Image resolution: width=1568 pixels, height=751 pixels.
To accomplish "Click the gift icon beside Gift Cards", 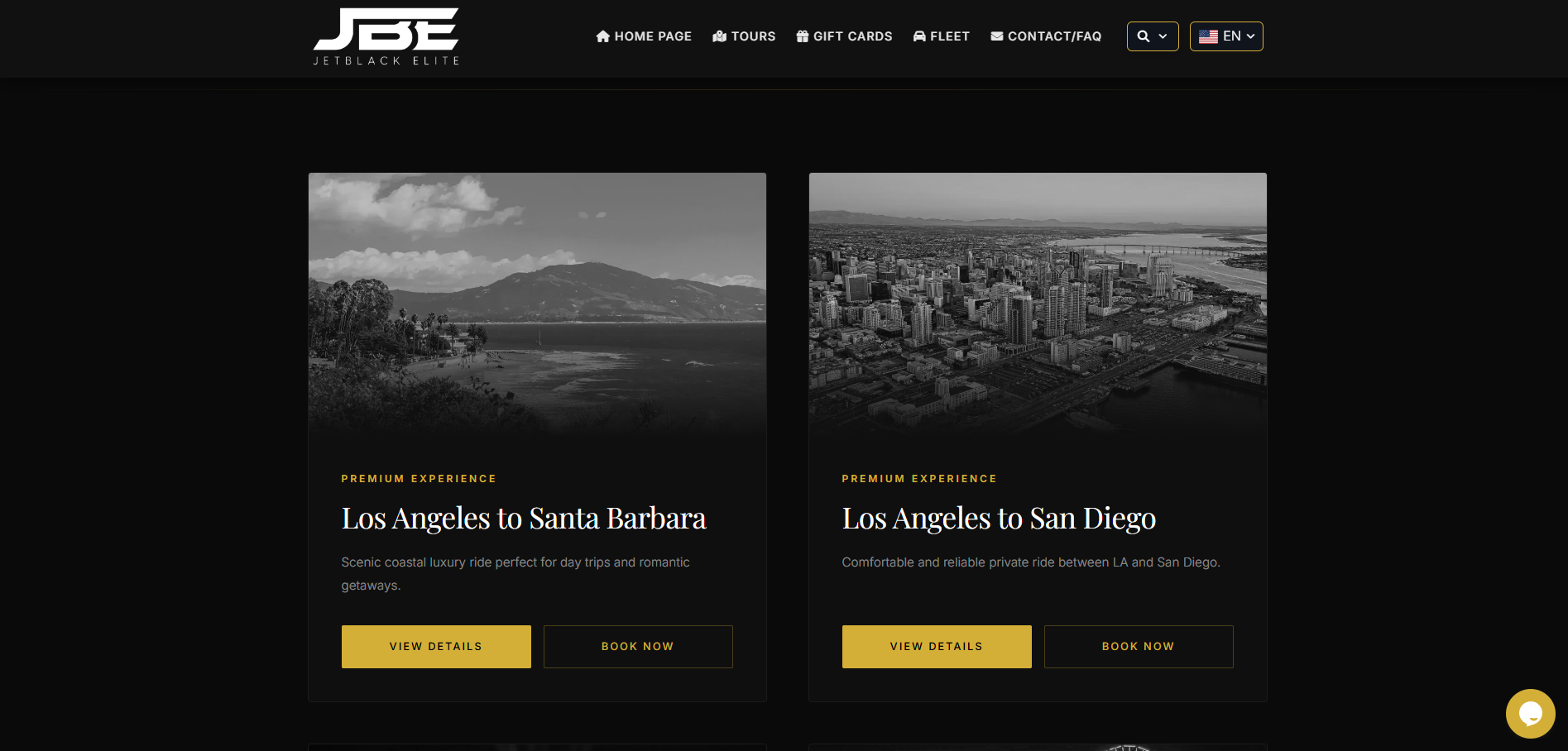I will [803, 36].
